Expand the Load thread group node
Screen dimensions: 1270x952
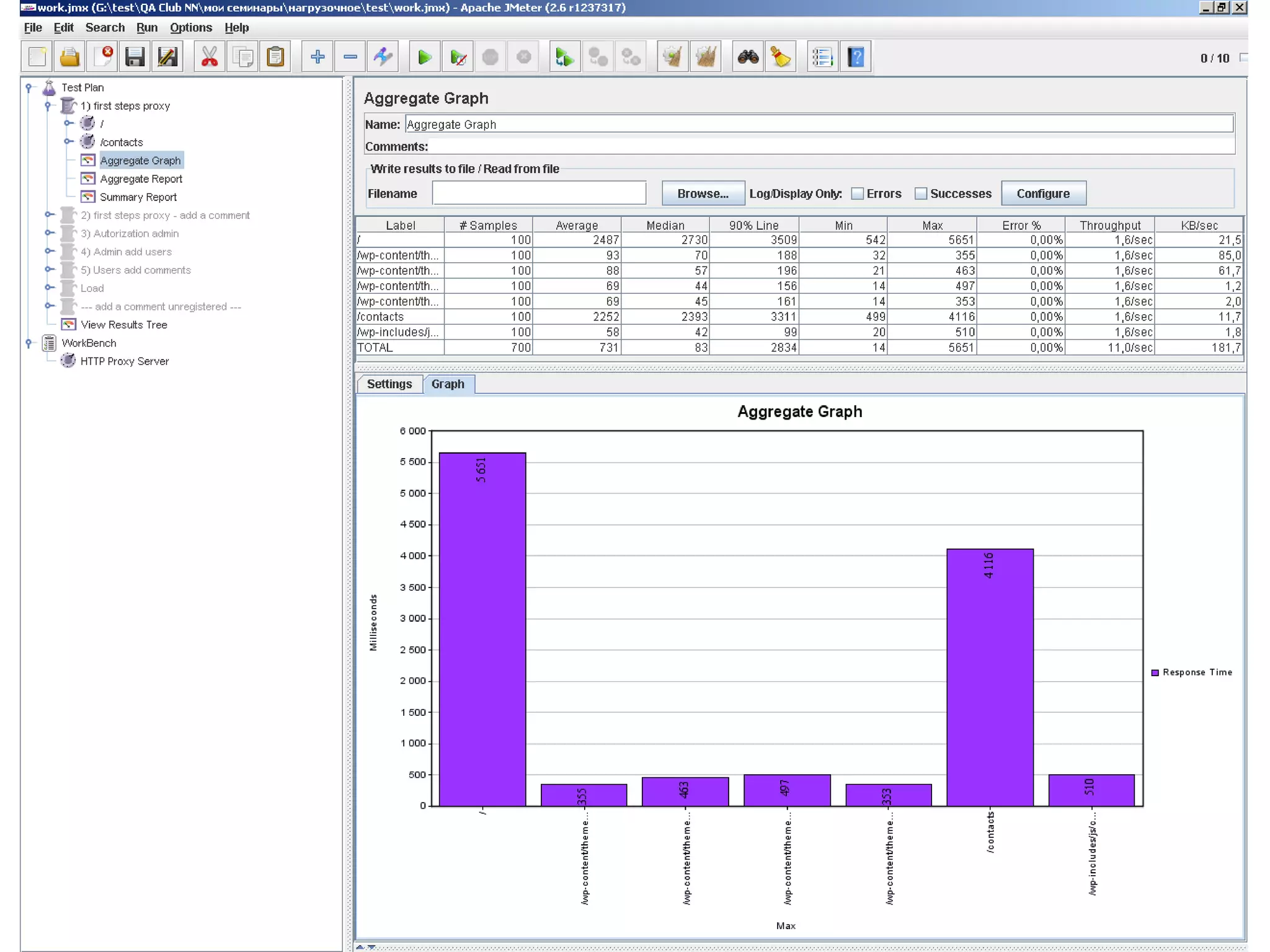49,288
